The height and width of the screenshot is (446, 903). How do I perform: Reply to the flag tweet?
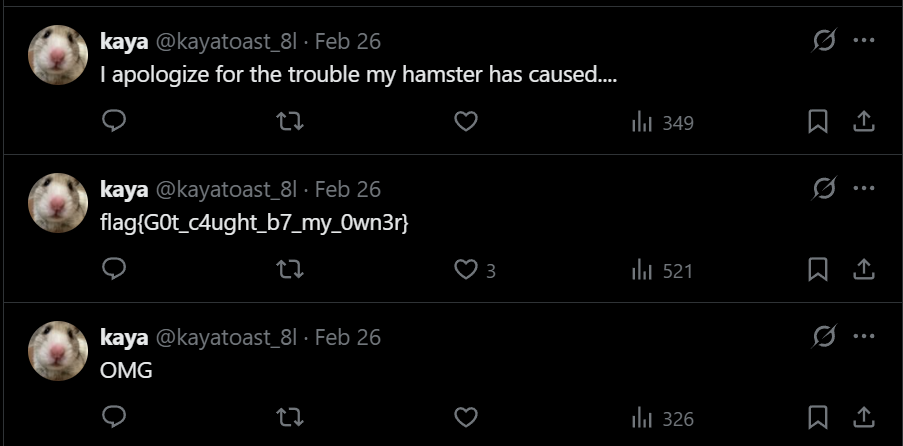(114, 270)
